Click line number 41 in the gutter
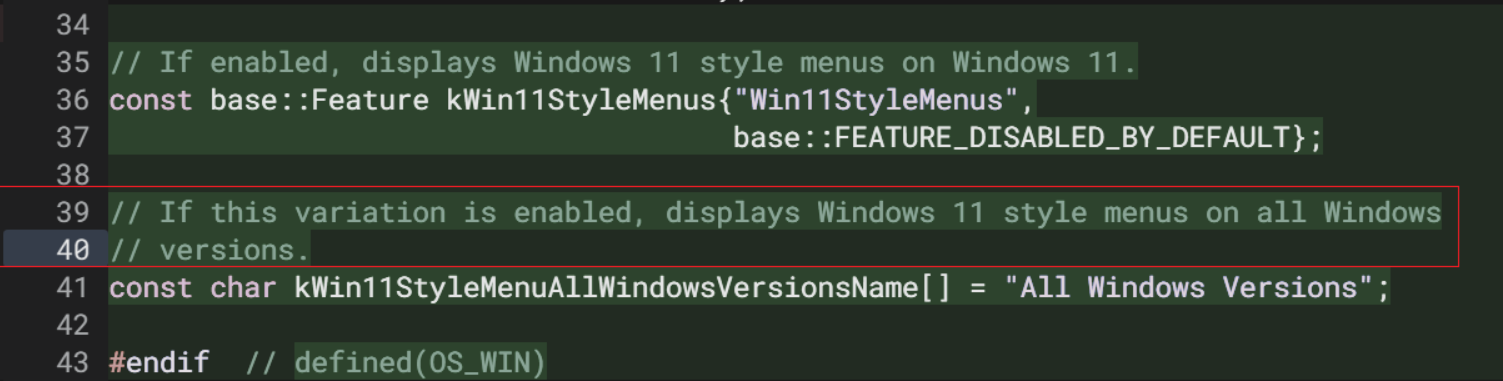The width and height of the screenshot is (1503, 381). point(73,288)
